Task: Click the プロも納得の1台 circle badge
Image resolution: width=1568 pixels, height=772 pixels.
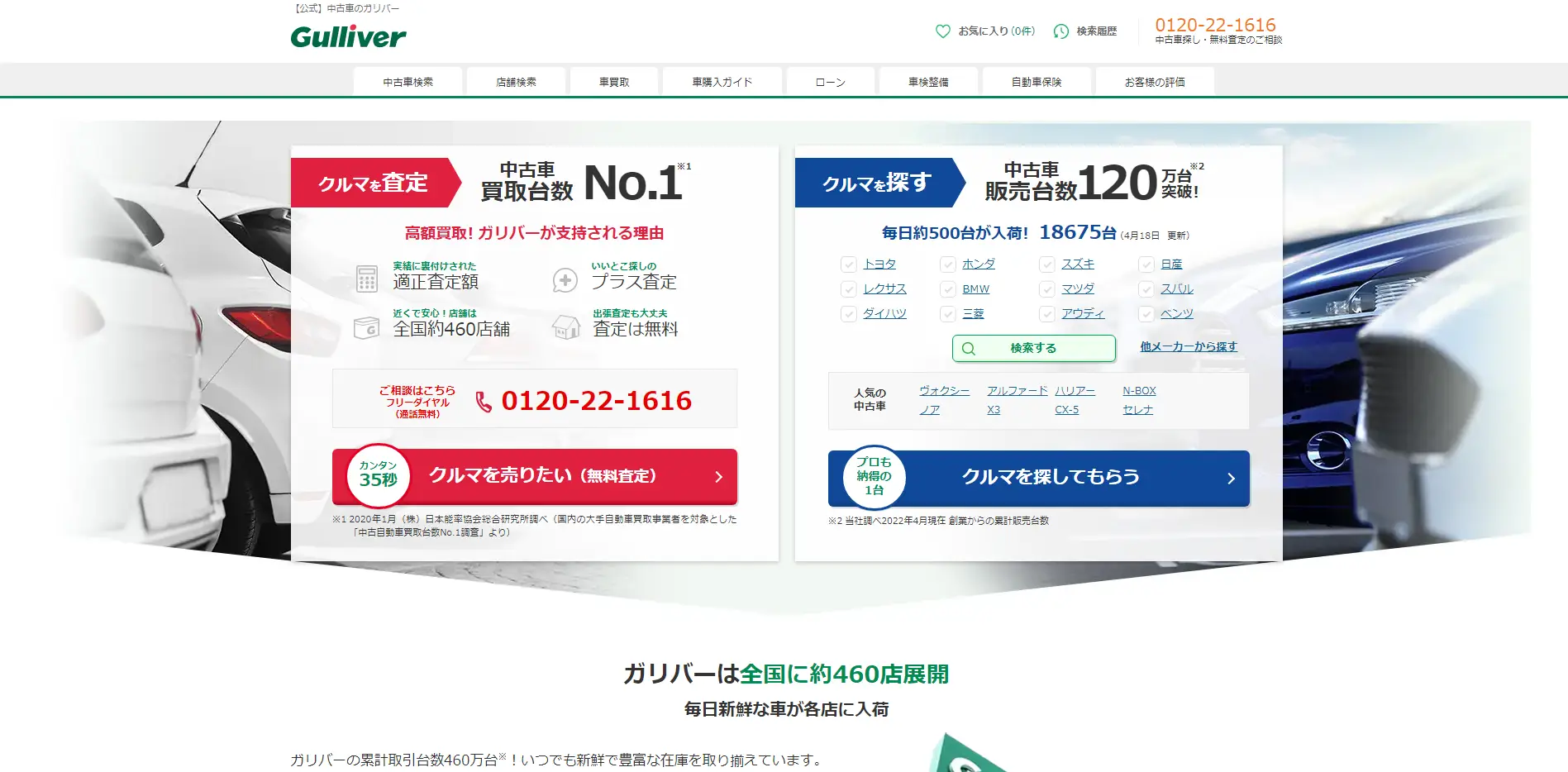Action: coord(875,477)
